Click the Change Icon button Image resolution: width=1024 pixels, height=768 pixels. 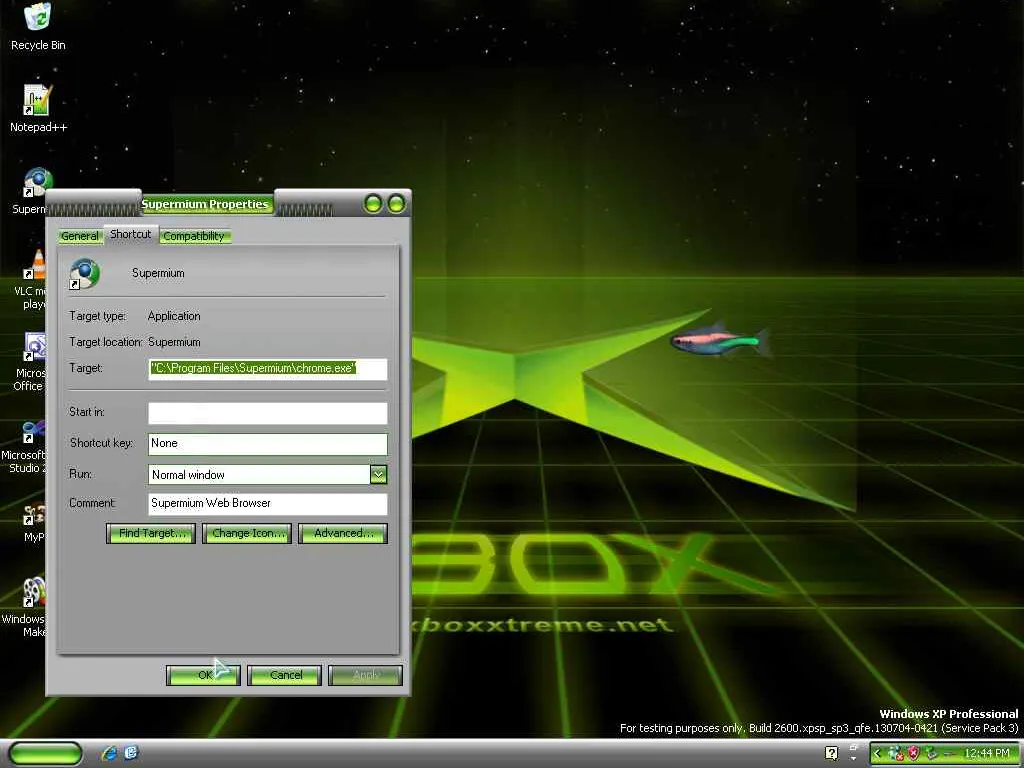coord(247,533)
